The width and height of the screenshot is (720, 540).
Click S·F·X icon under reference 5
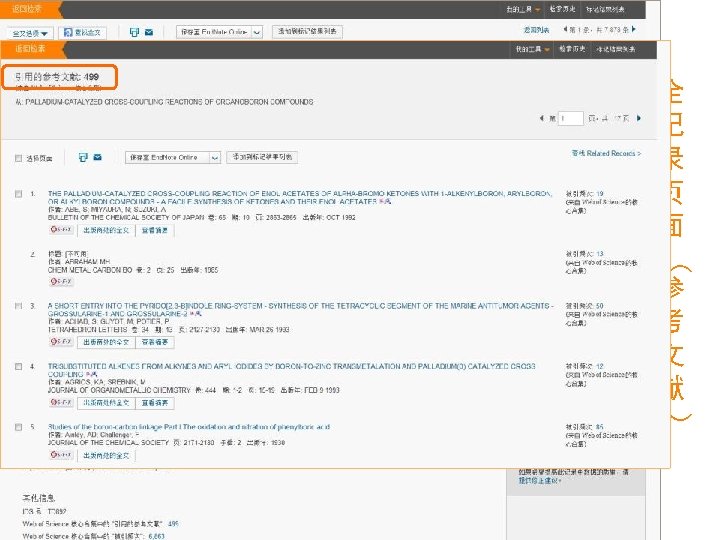[x=61, y=455]
